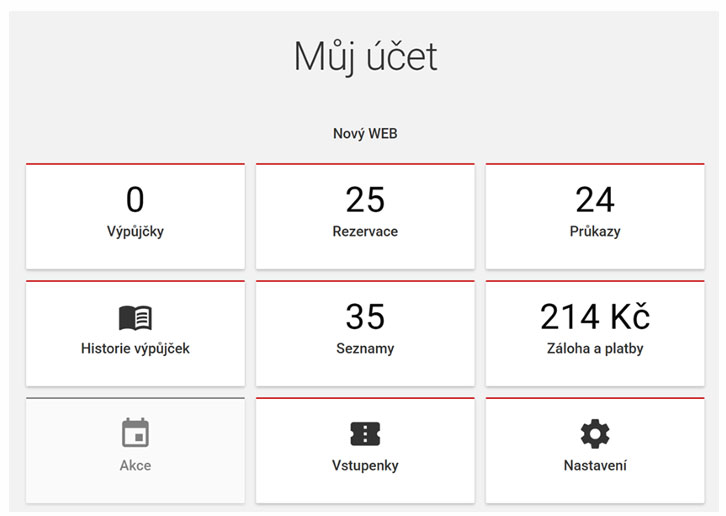
Task: Open settings via the gear icon
Action: pos(595,433)
